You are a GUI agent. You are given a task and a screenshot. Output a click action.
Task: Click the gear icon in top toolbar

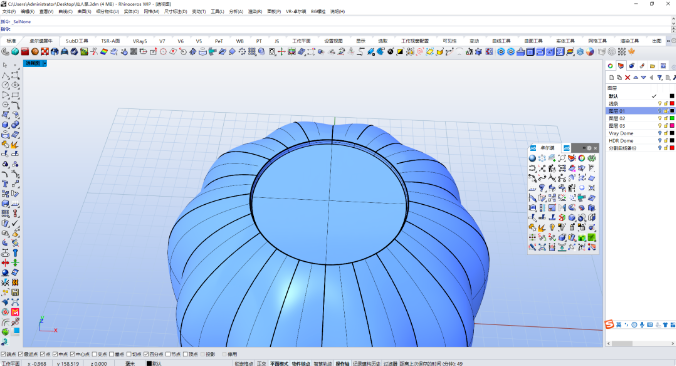click(242, 52)
